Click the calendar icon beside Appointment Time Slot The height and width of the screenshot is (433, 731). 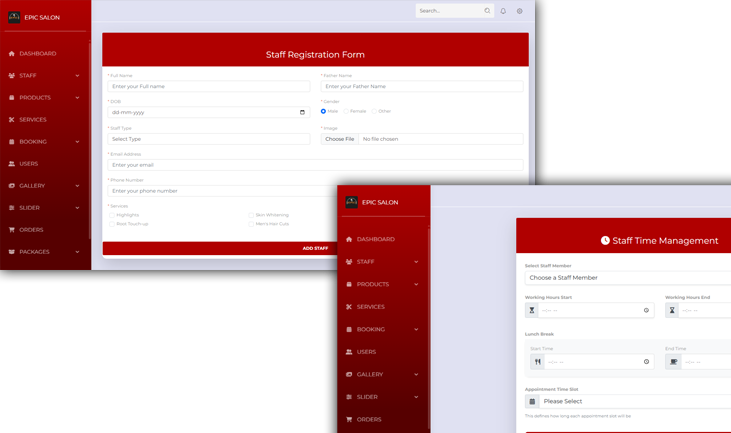pos(532,401)
